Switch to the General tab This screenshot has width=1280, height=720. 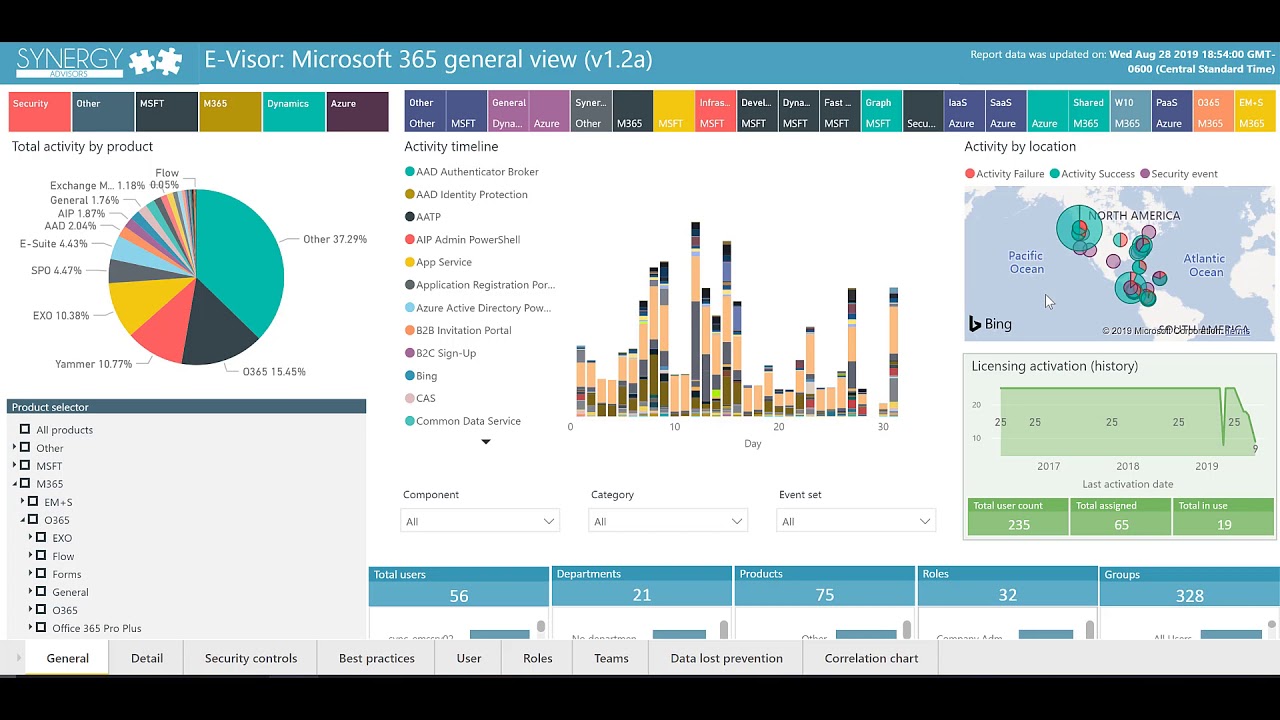click(x=68, y=658)
